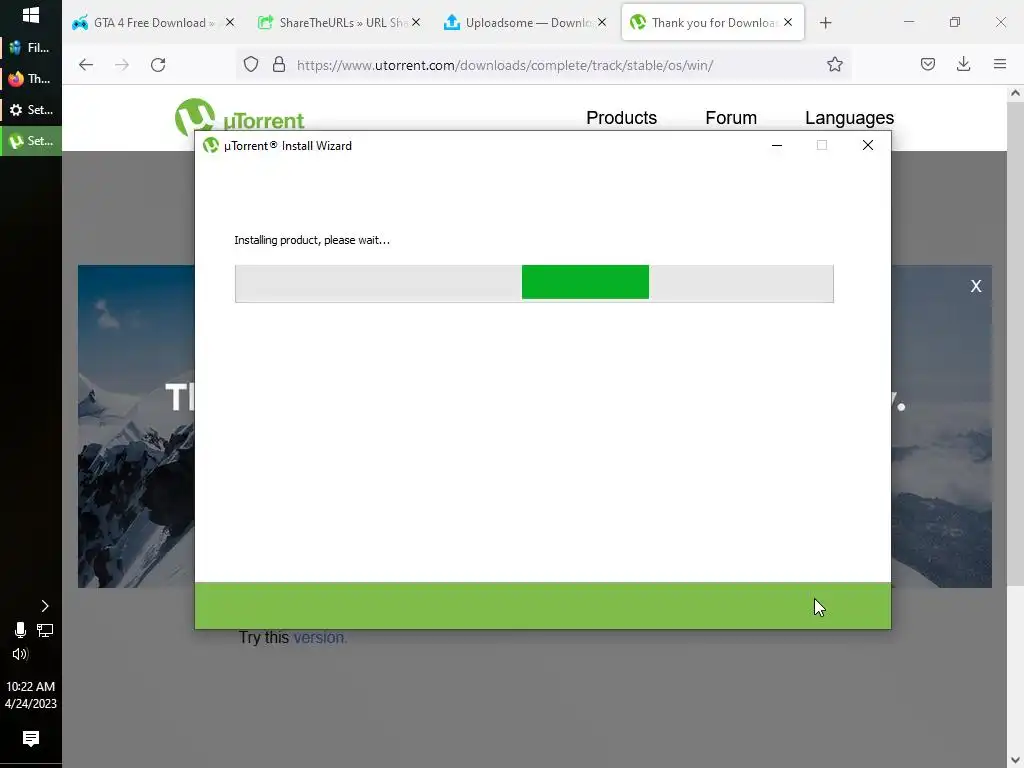
Task: Go back to the previous page
Action: pyautogui.click(x=86, y=65)
